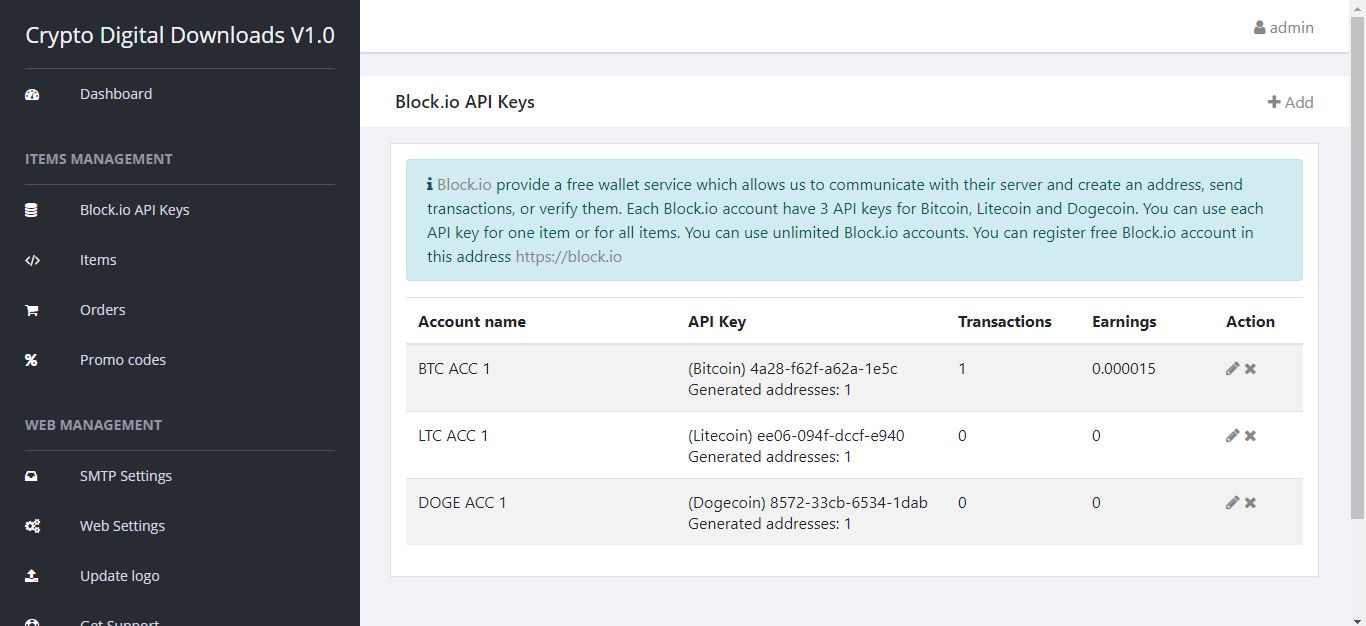The width and height of the screenshot is (1366, 626).
Task: Delete the DOGE ACC 1 account
Action: (1250, 503)
